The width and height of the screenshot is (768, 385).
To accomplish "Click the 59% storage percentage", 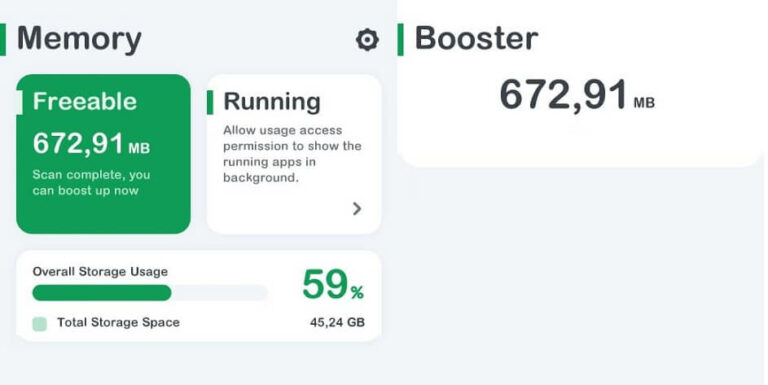I will [333, 285].
